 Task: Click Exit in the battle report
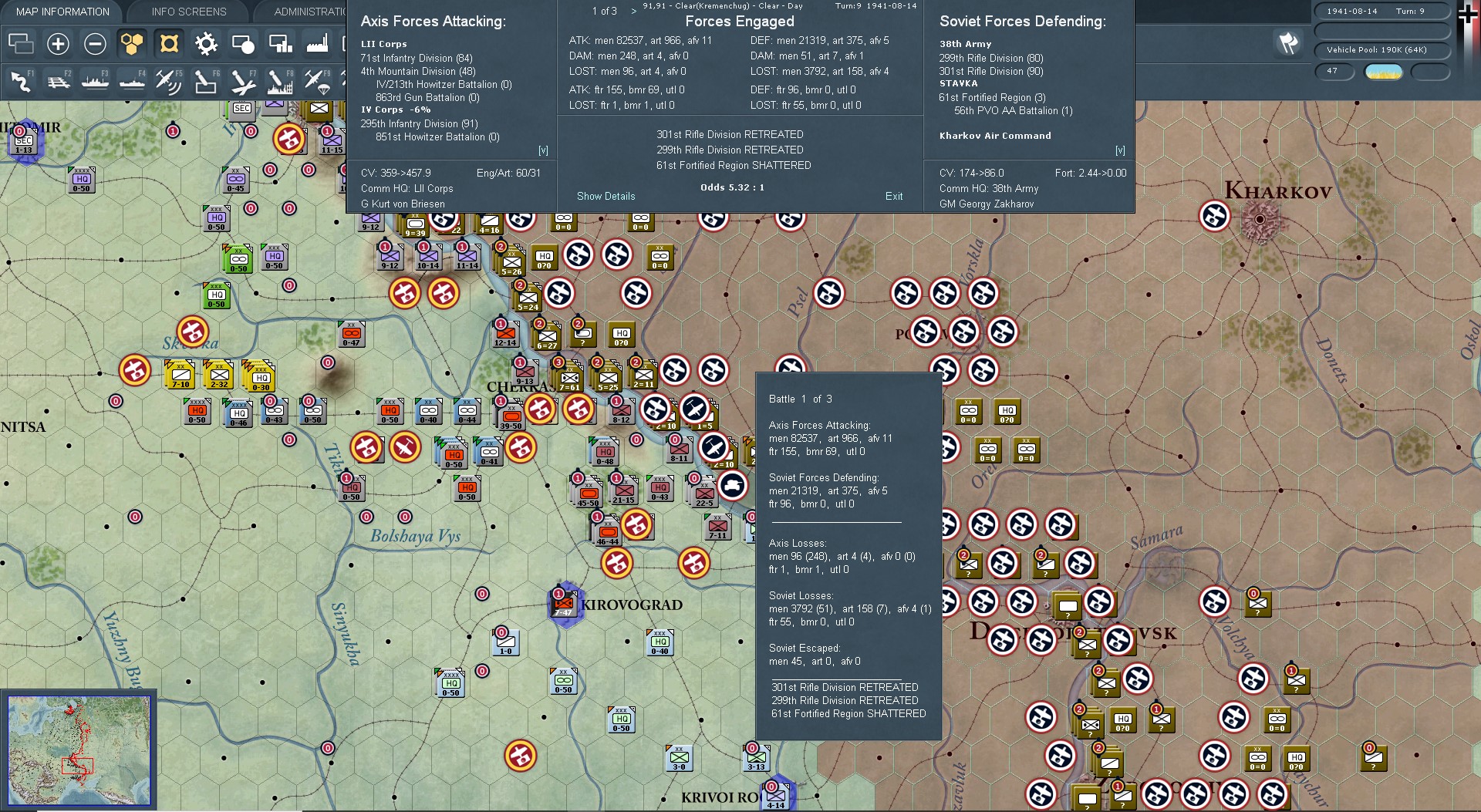point(894,196)
